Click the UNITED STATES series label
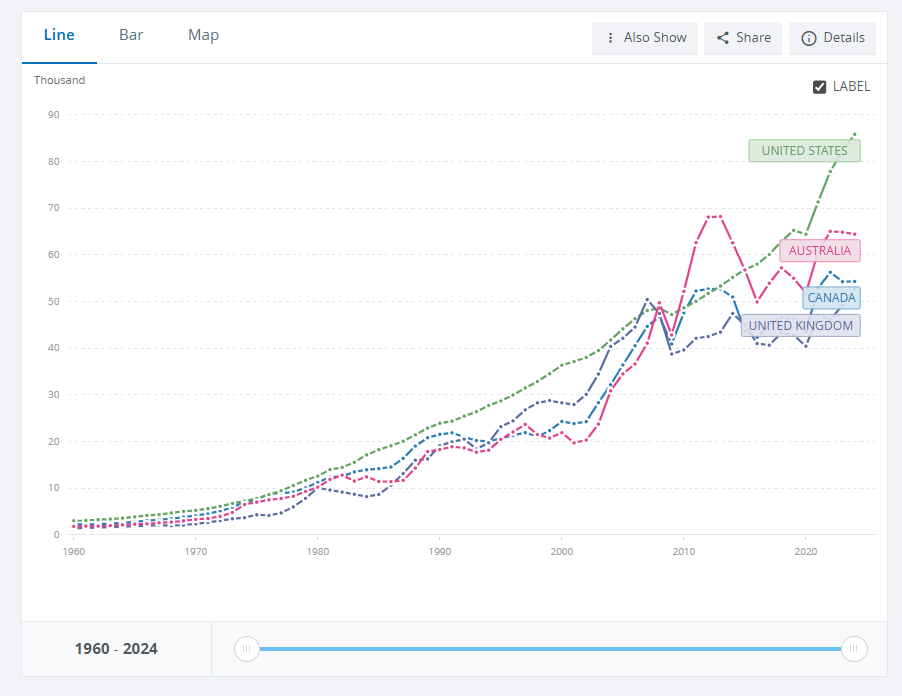 pyautogui.click(x=804, y=151)
